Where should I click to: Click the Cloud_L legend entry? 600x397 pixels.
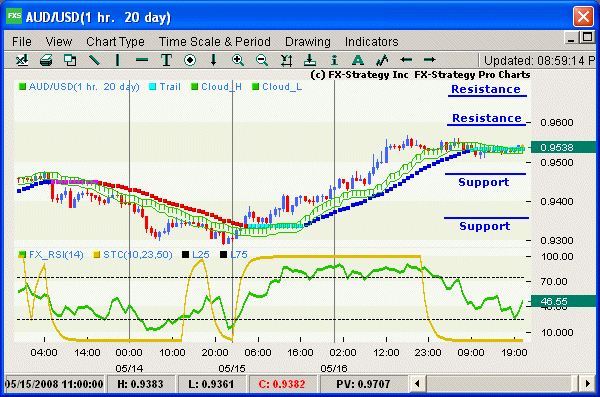[x=277, y=87]
